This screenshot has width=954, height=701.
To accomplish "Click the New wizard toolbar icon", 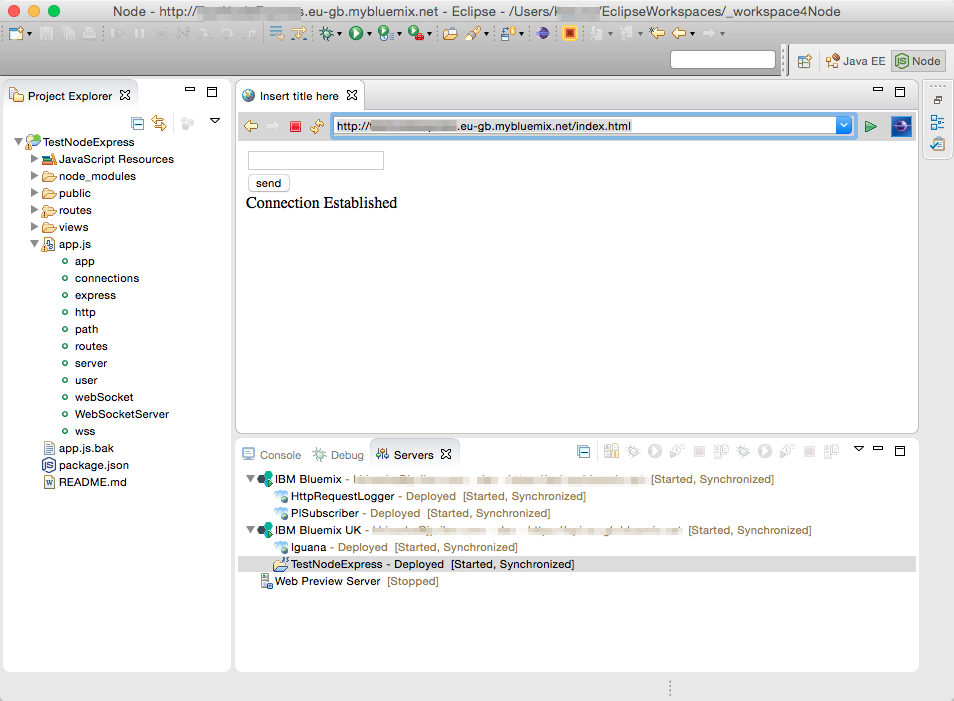I will coord(16,33).
